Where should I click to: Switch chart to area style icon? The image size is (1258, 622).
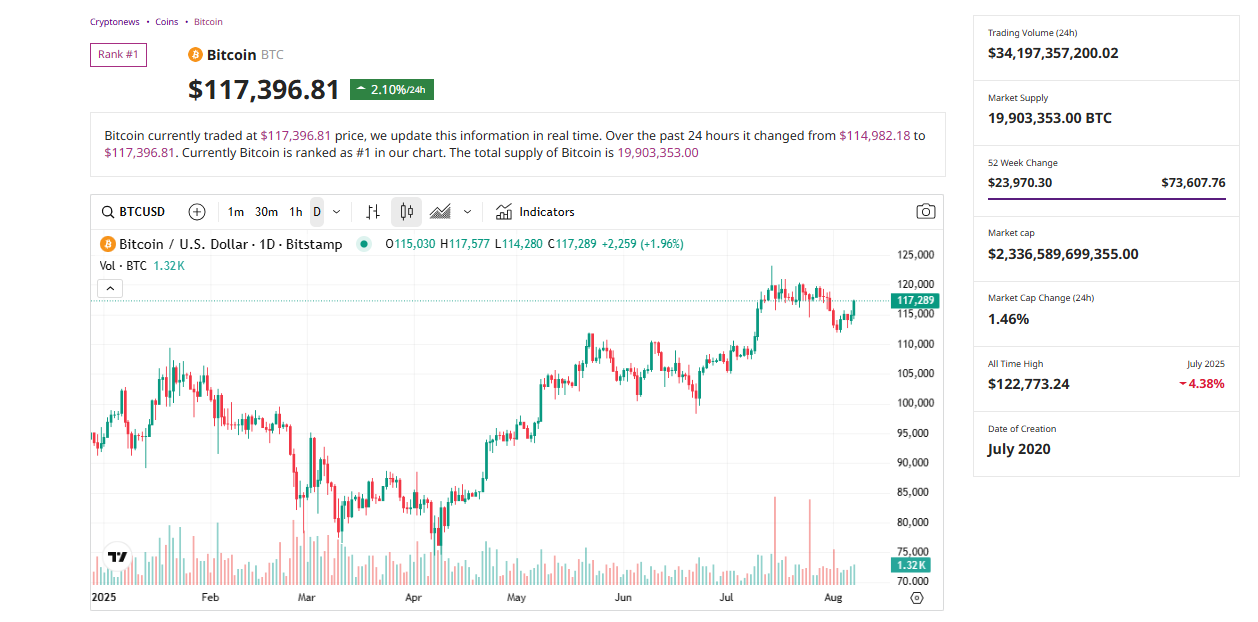[440, 211]
